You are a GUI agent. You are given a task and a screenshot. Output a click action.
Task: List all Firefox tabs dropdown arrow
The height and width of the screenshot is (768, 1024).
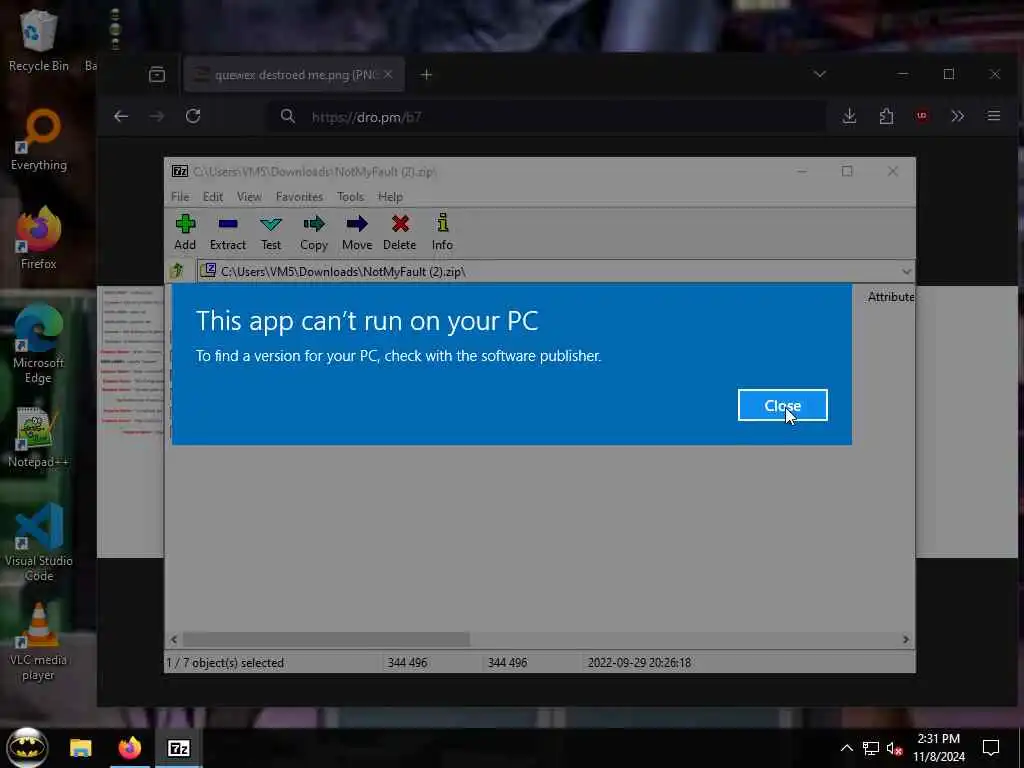pyautogui.click(x=820, y=74)
